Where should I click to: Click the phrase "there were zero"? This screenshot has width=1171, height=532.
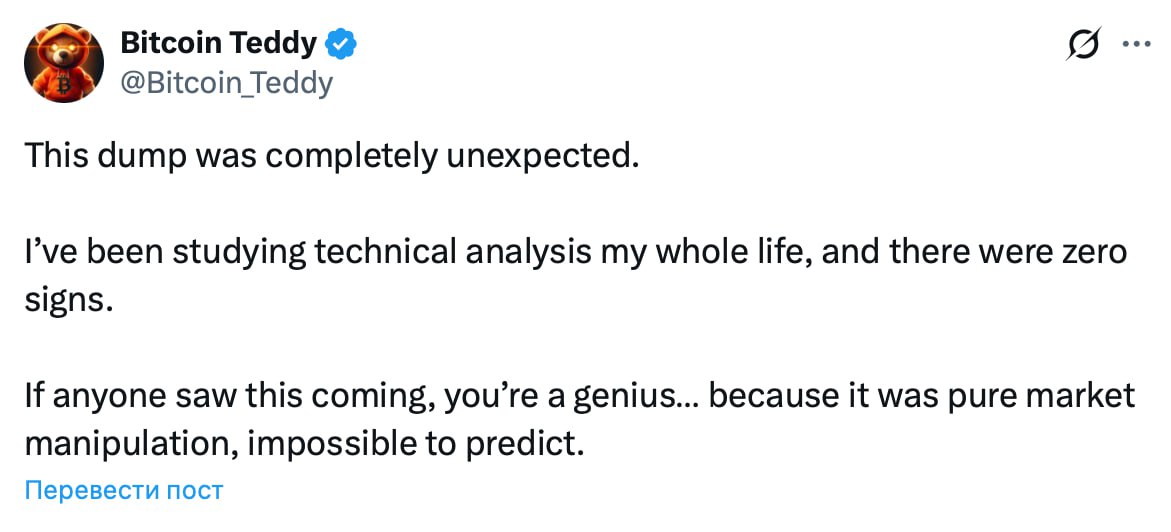[x=1011, y=253]
